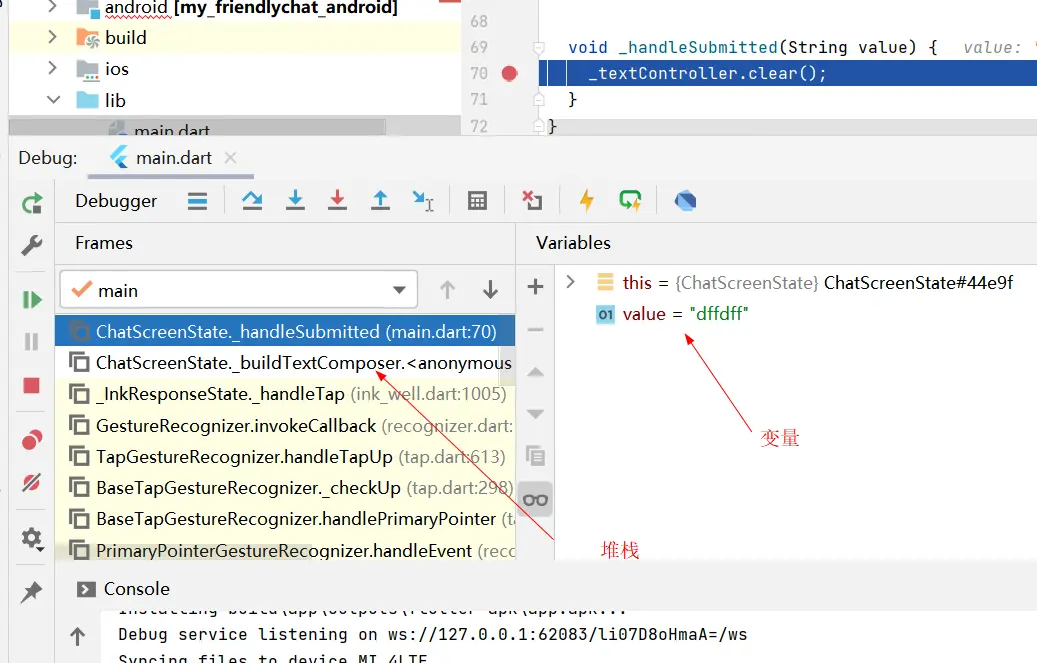The height and width of the screenshot is (663, 1037).
Task: Add a new watch with plus button
Action: point(535,287)
